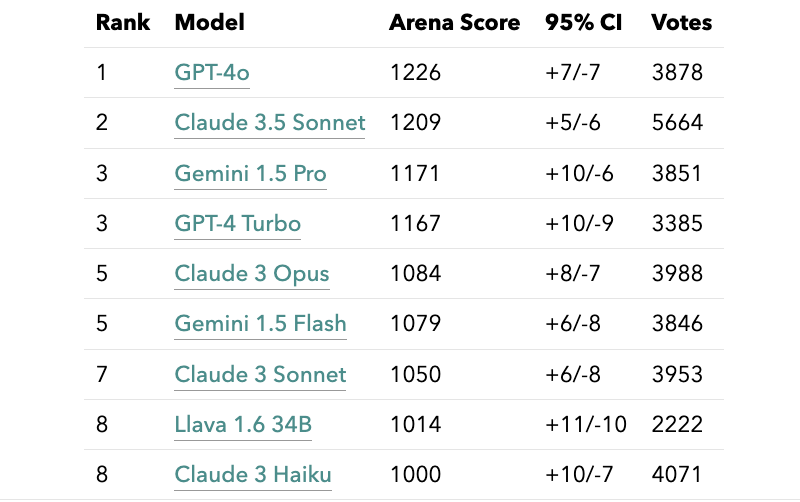This screenshot has height=502, width=800.
Task: Follow the GPT-4 Turbo link
Action: coord(237,223)
